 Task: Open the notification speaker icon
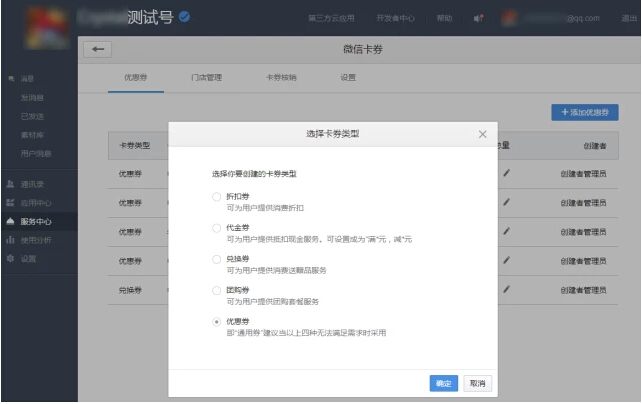pyautogui.click(x=478, y=18)
